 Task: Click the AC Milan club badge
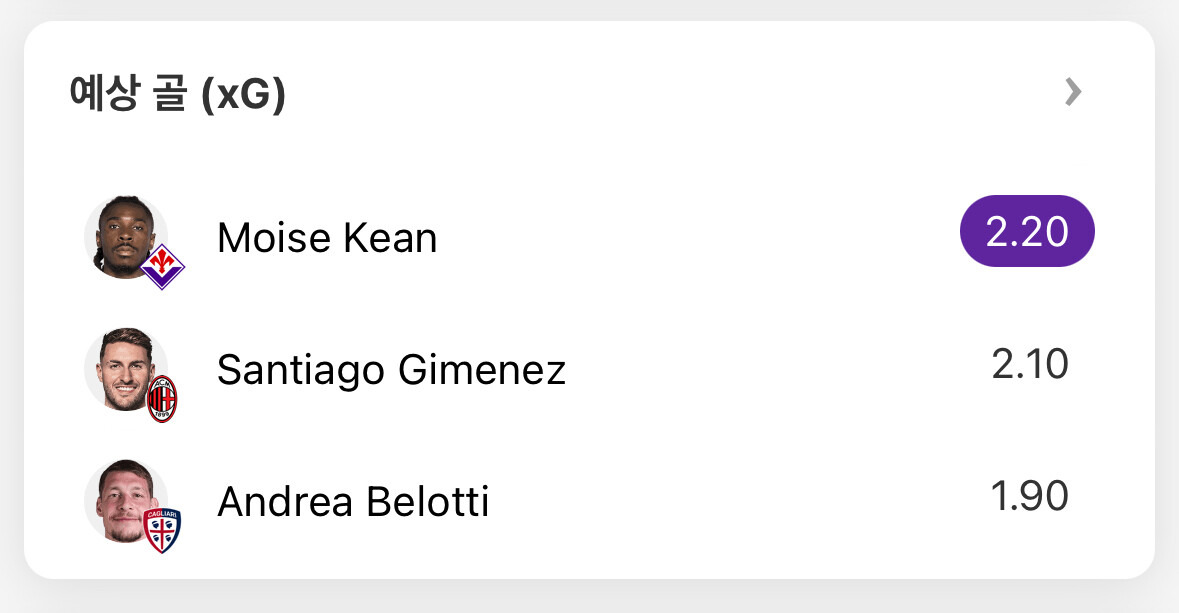[162, 400]
